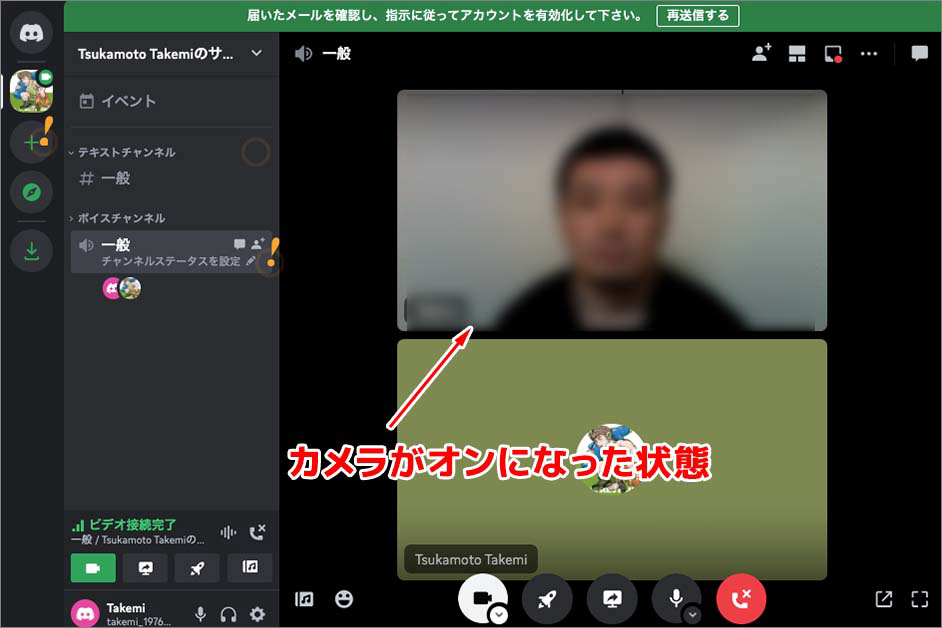Open camera options dropdown arrow
Viewport: 942px width, 628px height.
point(498,615)
